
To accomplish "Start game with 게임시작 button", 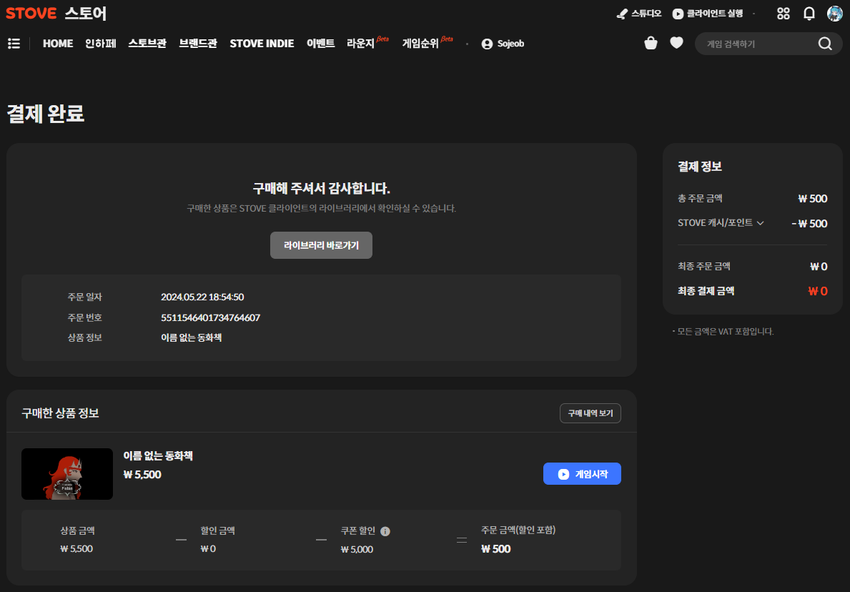I will click(x=582, y=474).
